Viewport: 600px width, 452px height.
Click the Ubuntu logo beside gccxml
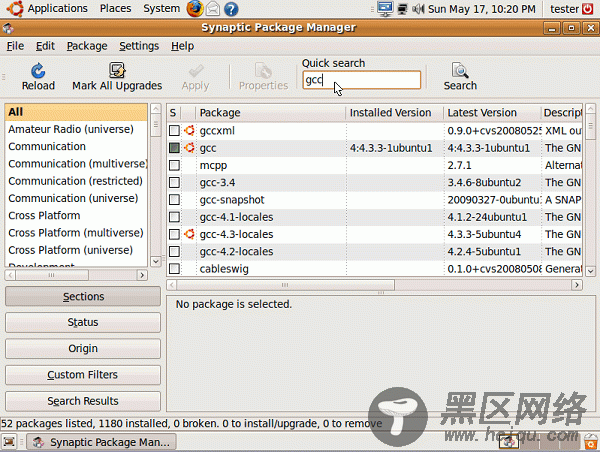pos(189,131)
